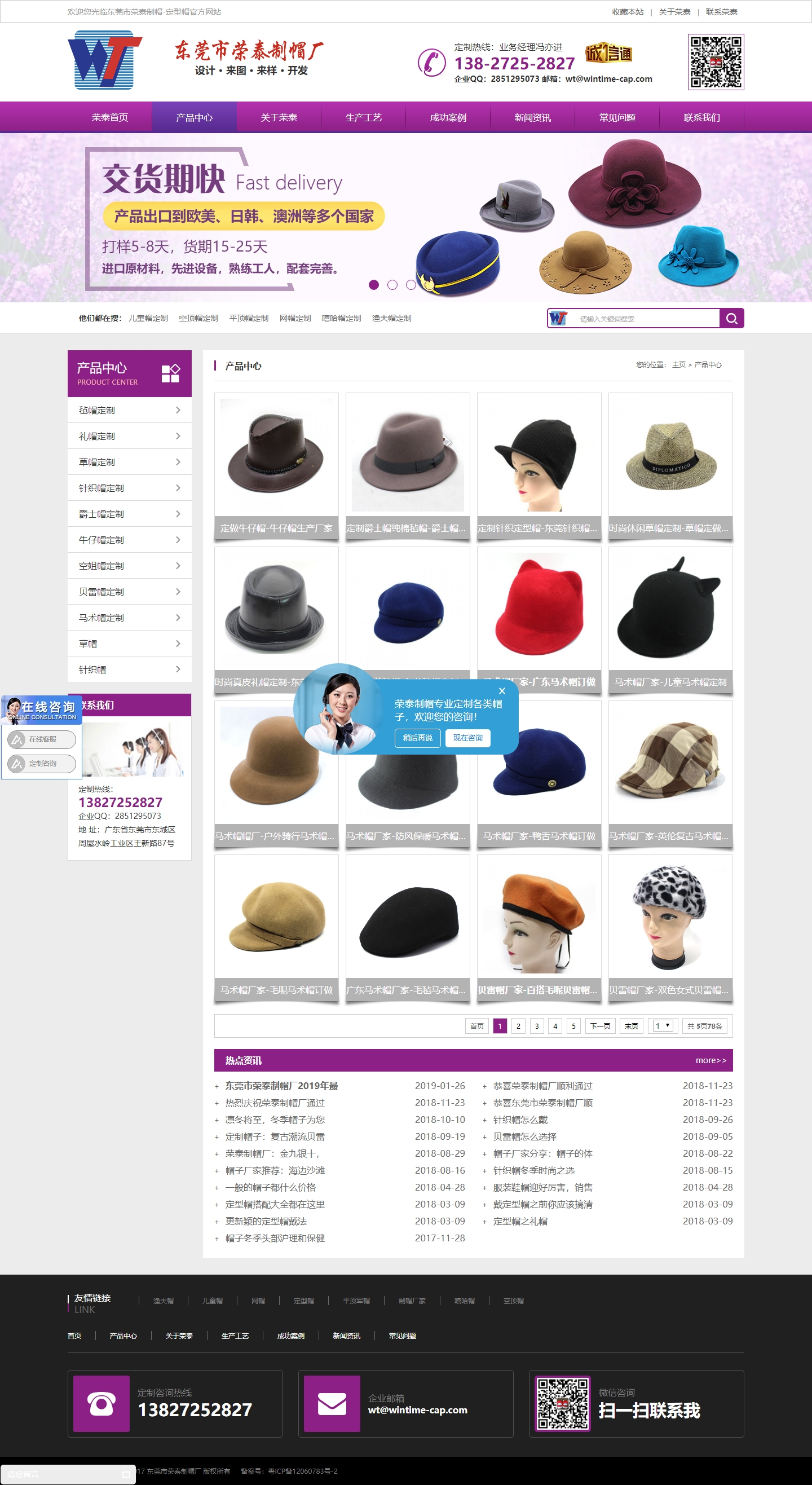Select the first banner slide dot

pyautogui.click(x=374, y=285)
